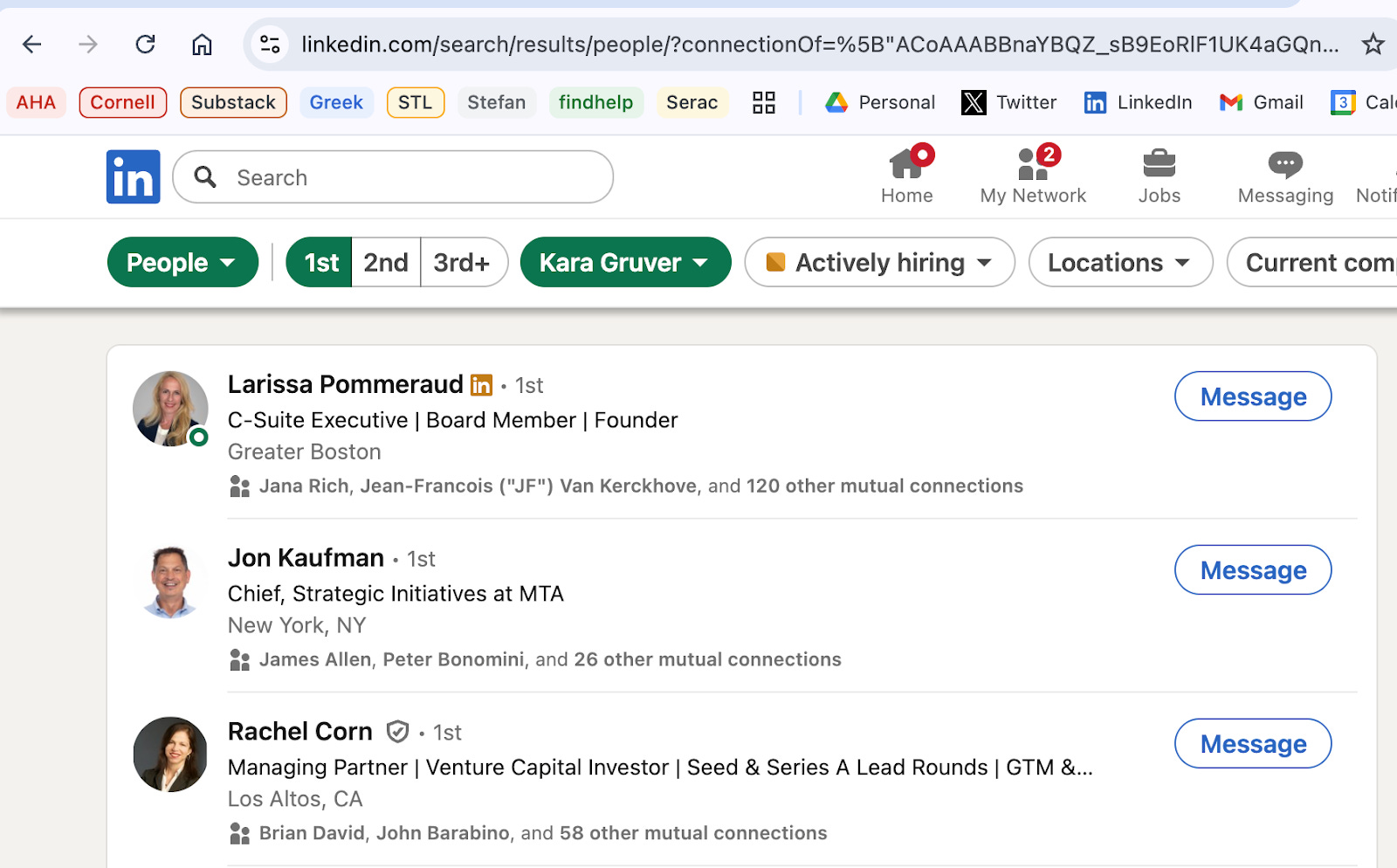Image resolution: width=1397 pixels, height=868 pixels.
Task: Open the Twitter X bookmark
Action: (1009, 103)
